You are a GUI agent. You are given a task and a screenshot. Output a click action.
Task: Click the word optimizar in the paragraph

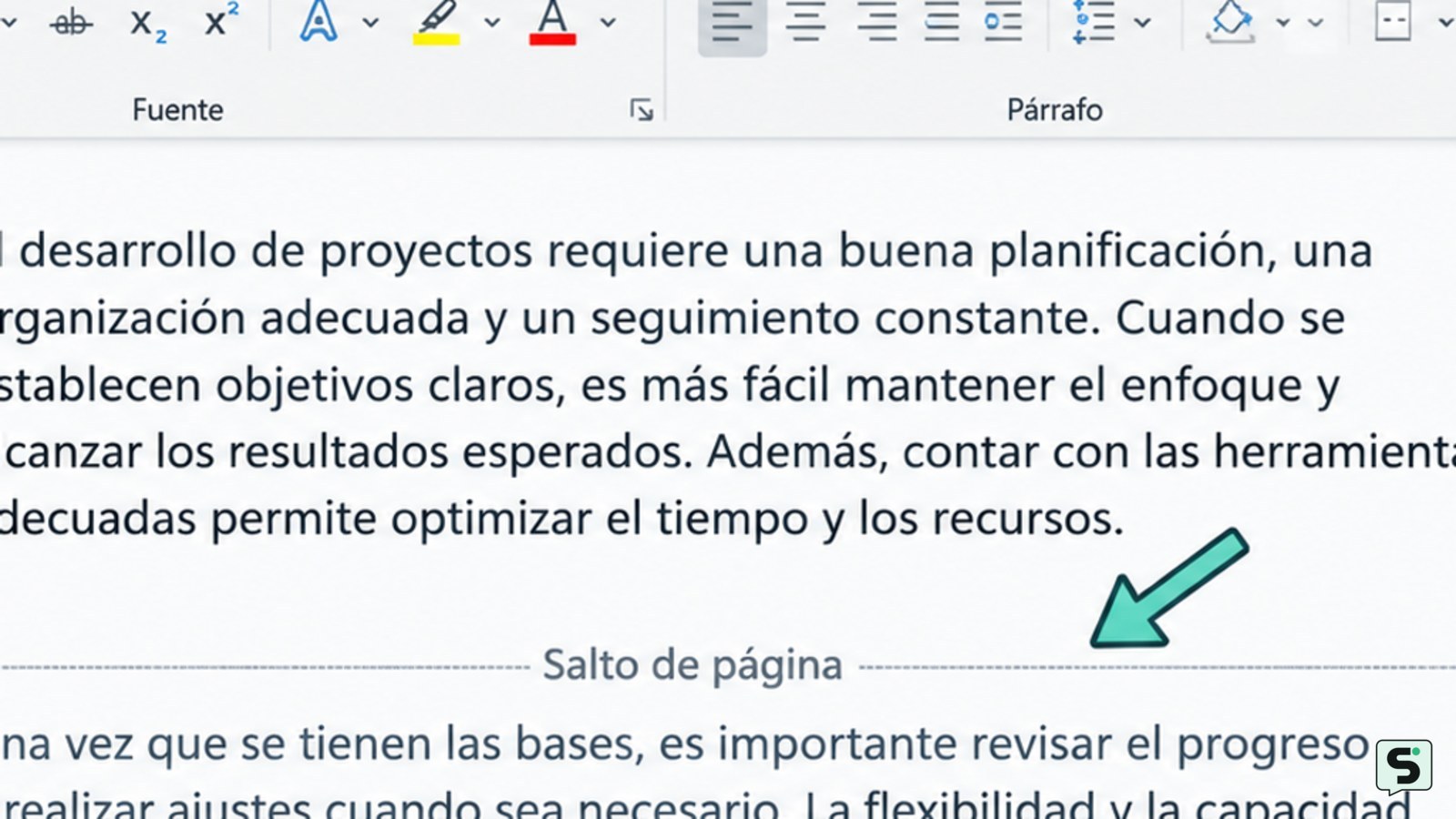pyautogui.click(x=491, y=520)
